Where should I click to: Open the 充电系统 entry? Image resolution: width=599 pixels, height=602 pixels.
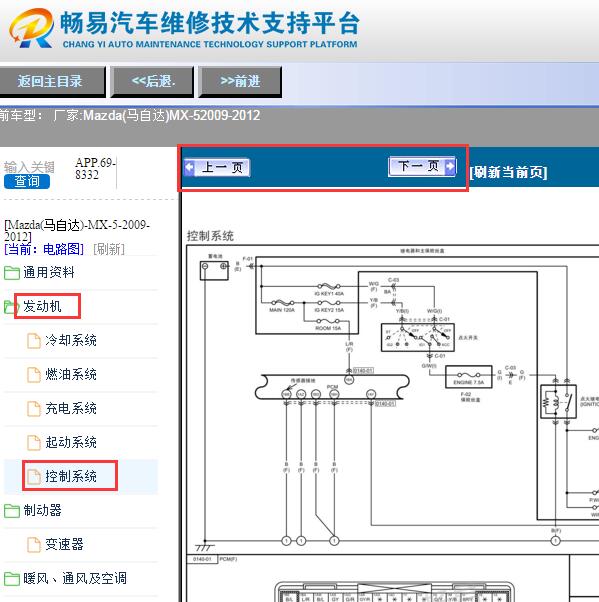71,408
